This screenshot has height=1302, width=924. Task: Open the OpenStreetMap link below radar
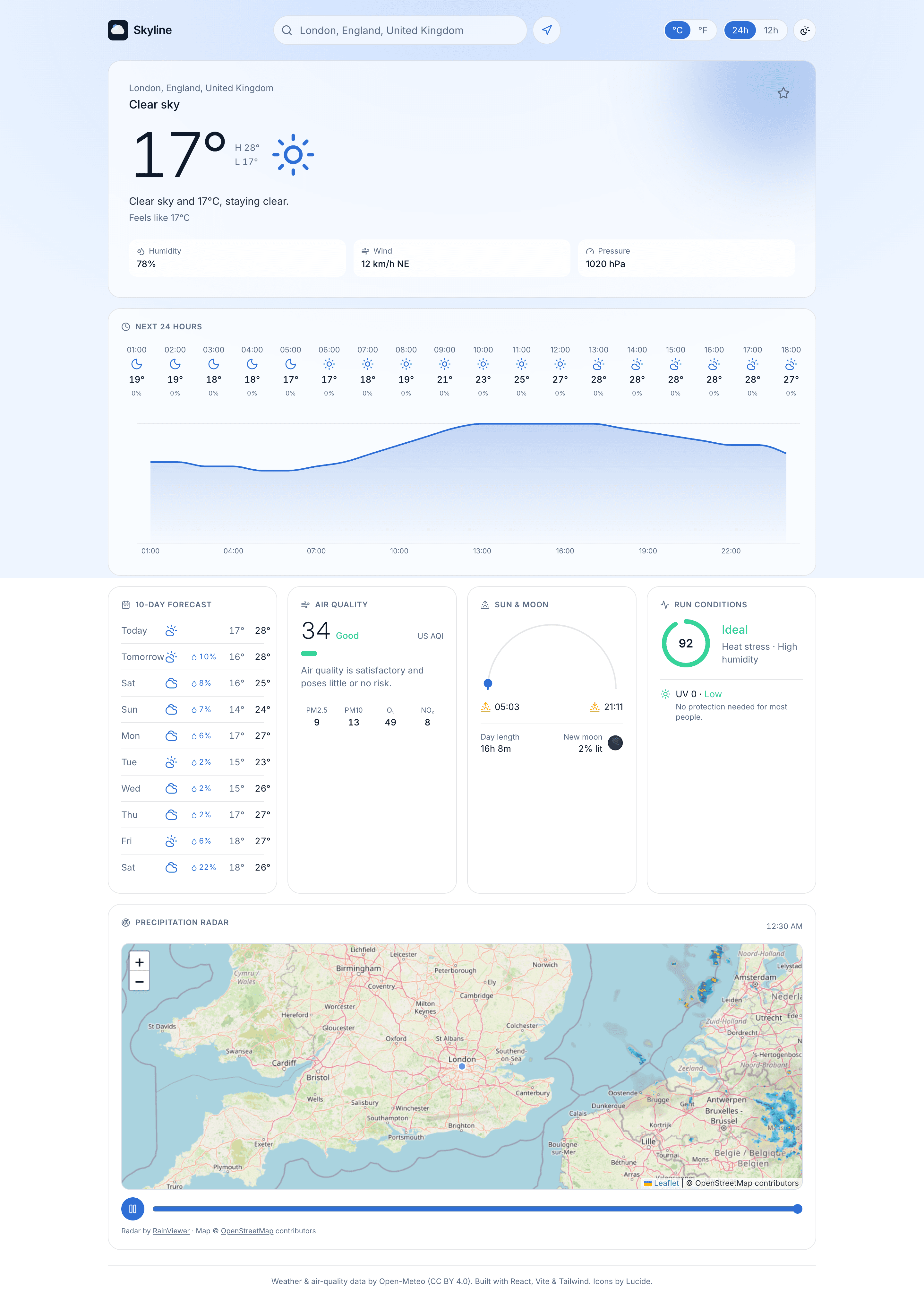tap(247, 1231)
